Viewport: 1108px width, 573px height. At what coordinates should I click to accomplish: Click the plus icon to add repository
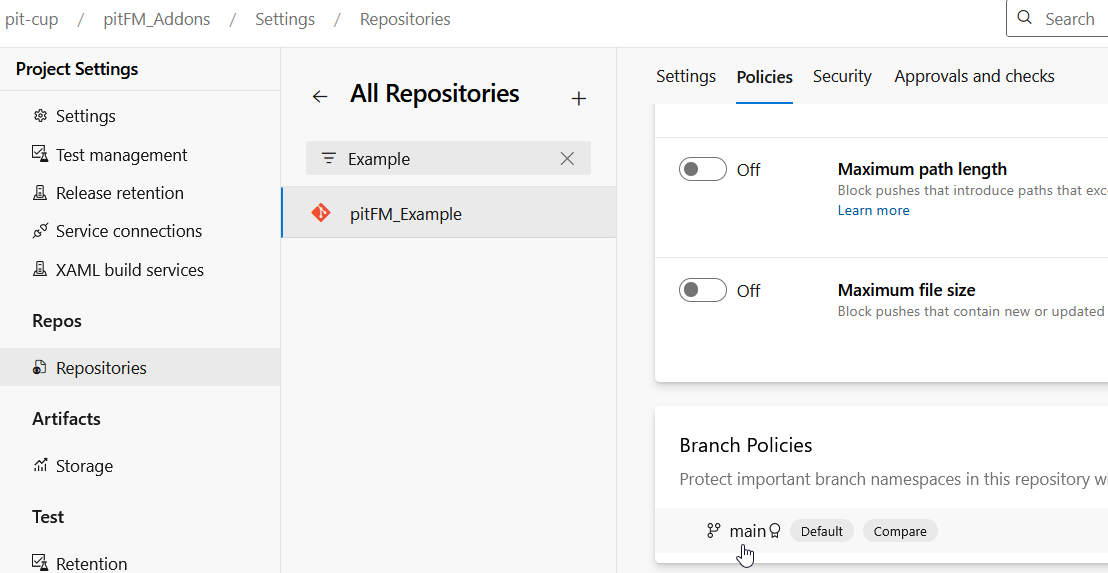pos(578,98)
